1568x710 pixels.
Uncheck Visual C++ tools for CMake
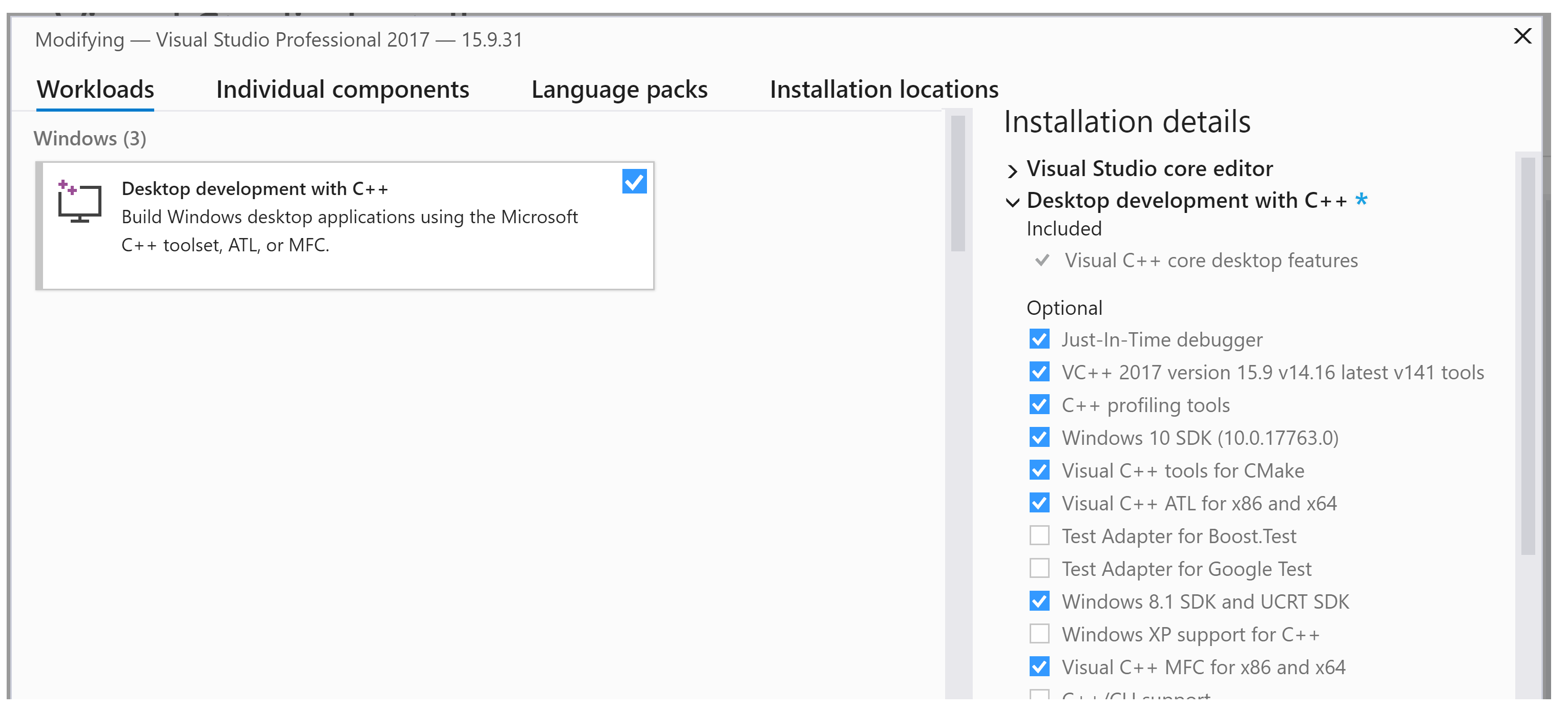pos(1039,470)
